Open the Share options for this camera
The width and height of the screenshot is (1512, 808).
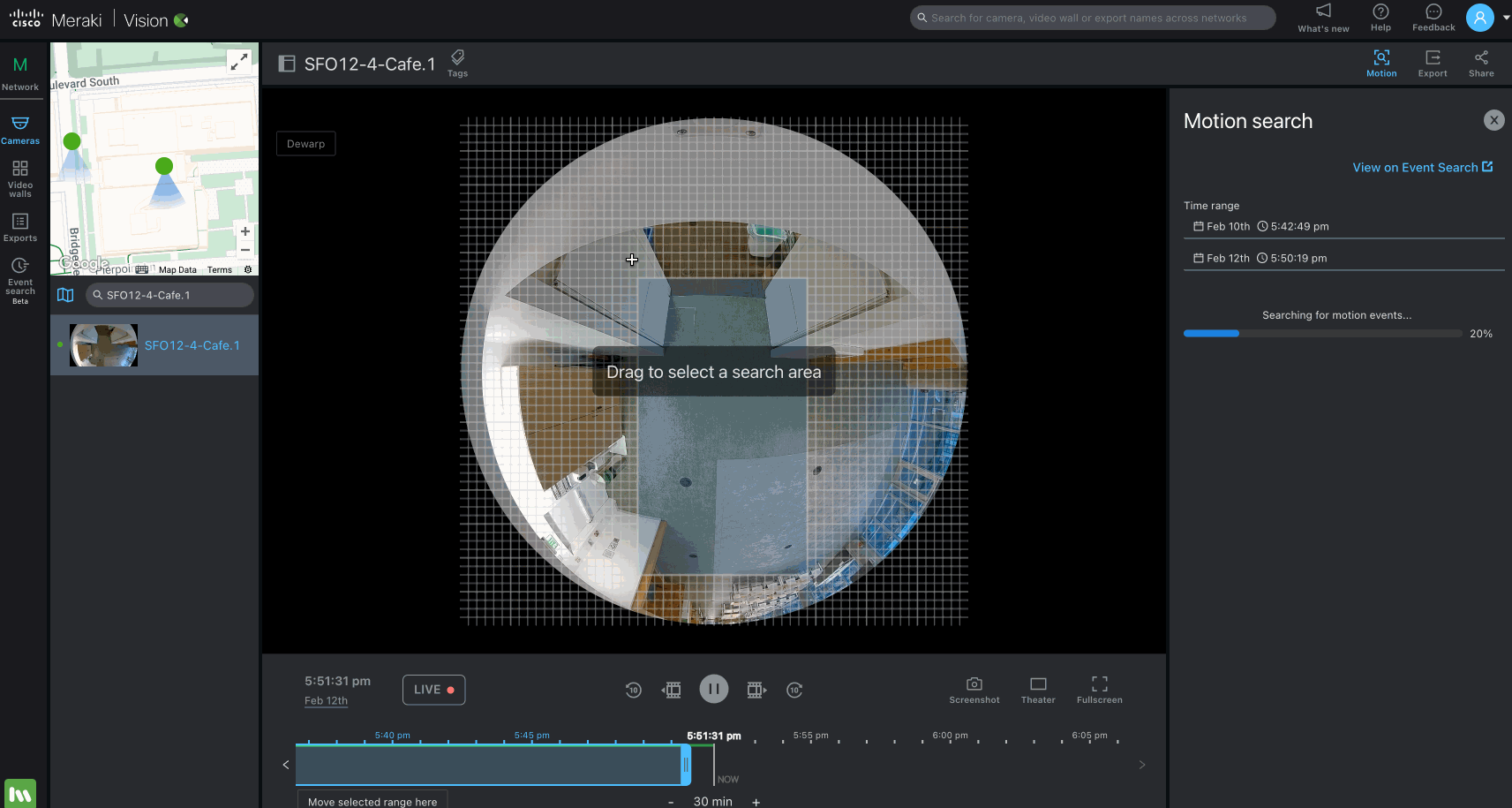tap(1481, 63)
